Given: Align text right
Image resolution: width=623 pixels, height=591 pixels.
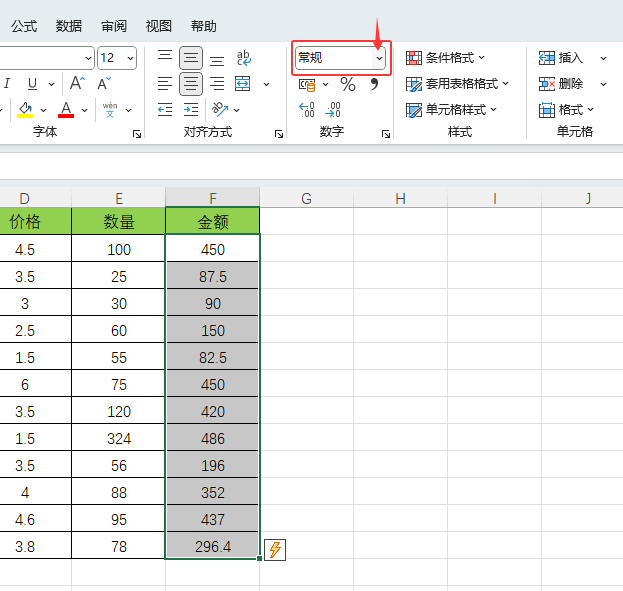Looking at the screenshot, I should click(x=217, y=84).
